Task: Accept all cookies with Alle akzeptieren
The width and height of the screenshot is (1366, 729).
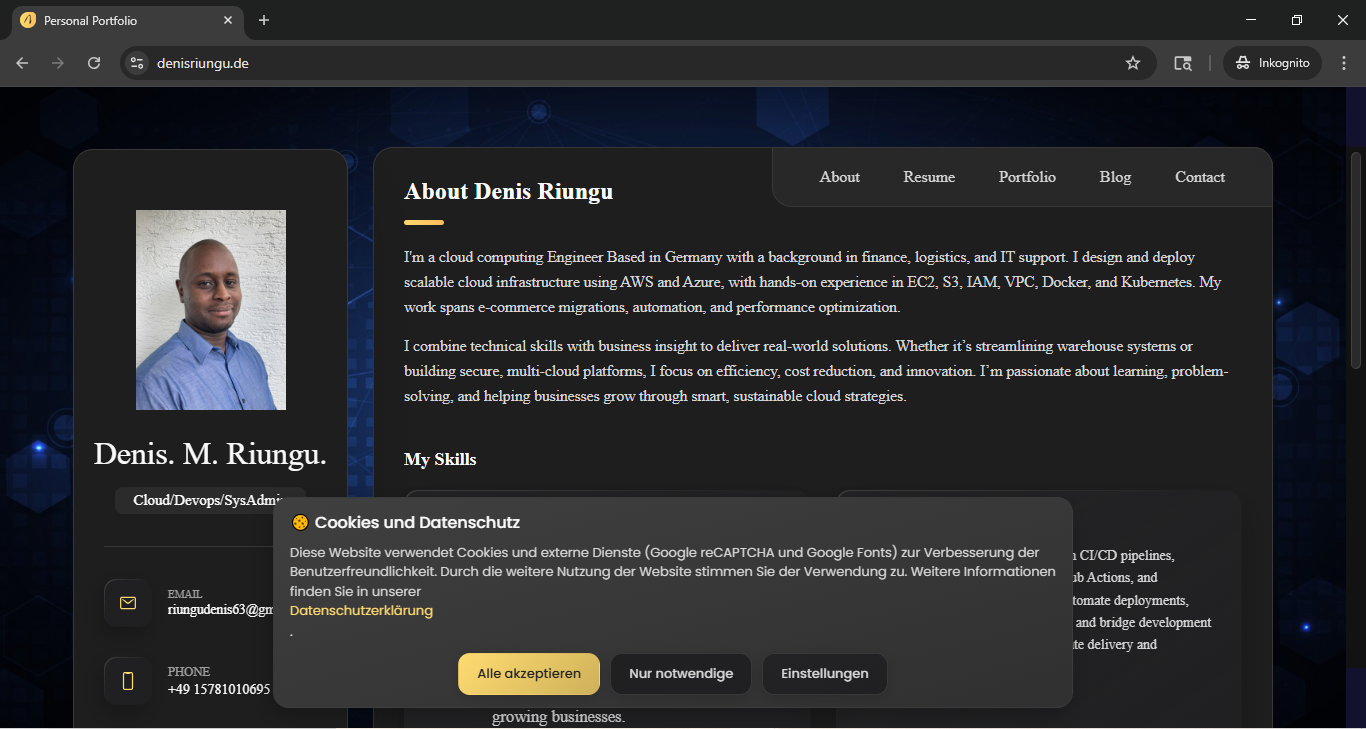Action: 529,674
